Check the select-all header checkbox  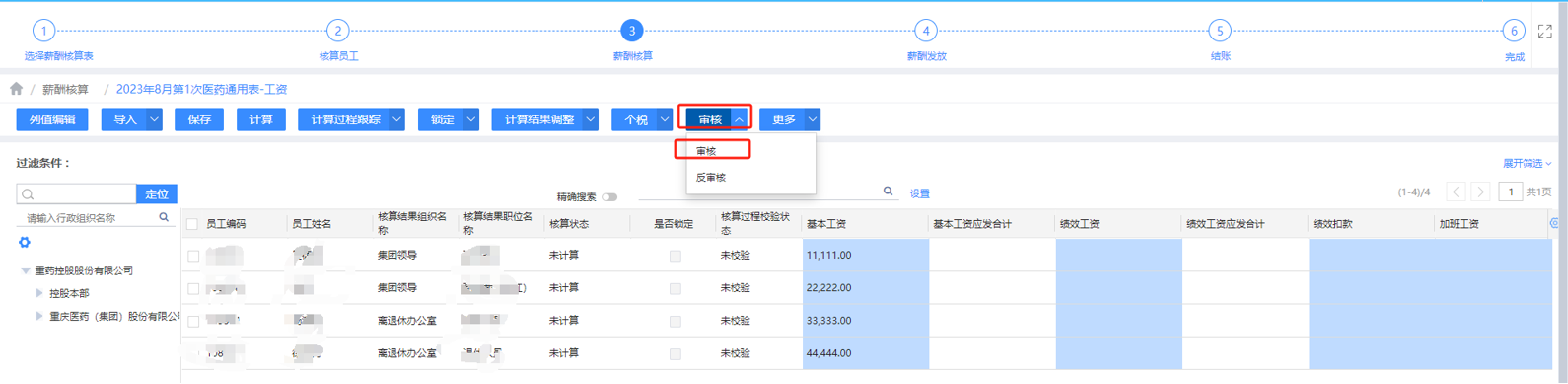coord(192,224)
